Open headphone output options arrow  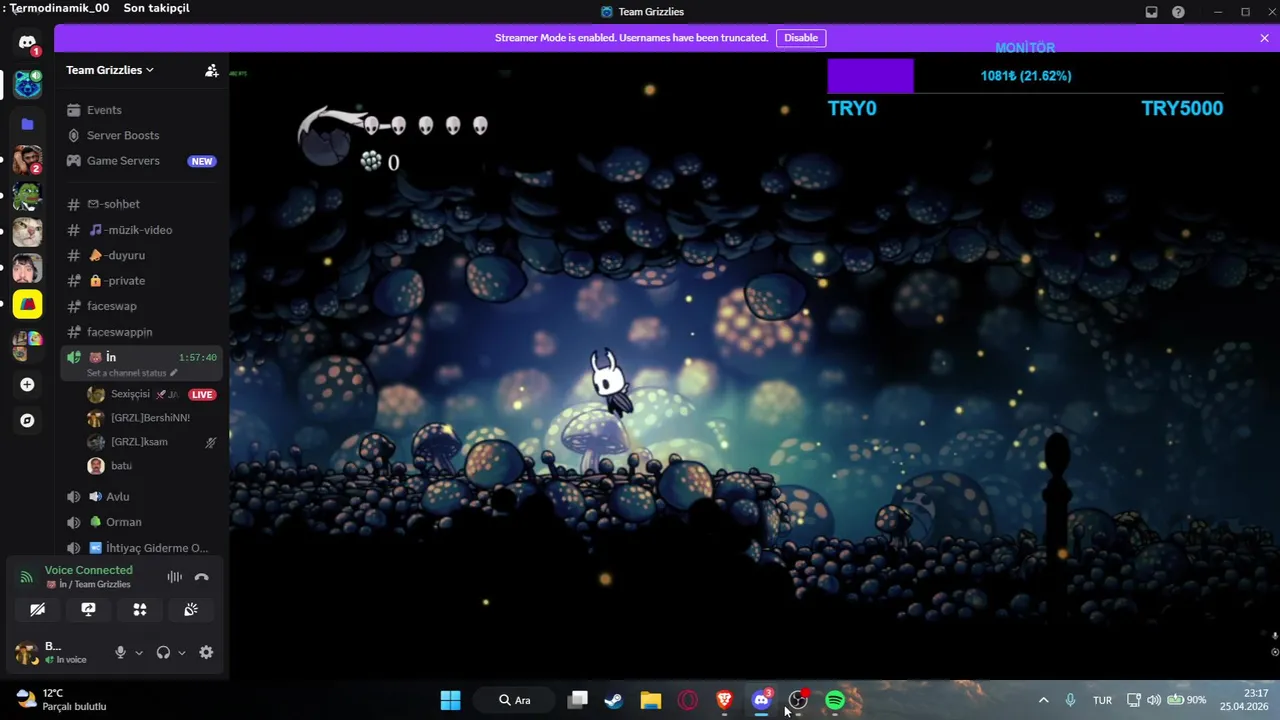point(181,652)
